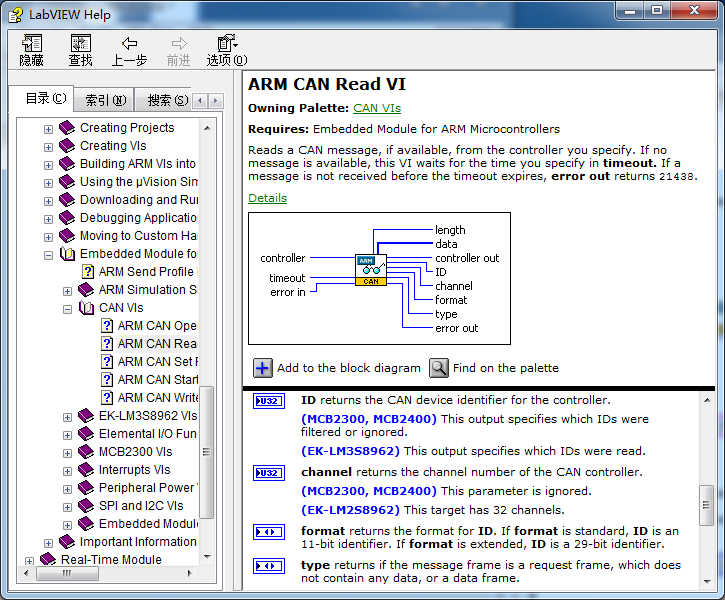725x600 pixels.
Task: Click the lower help pane scroll-down arrow
Action: point(707,582)
